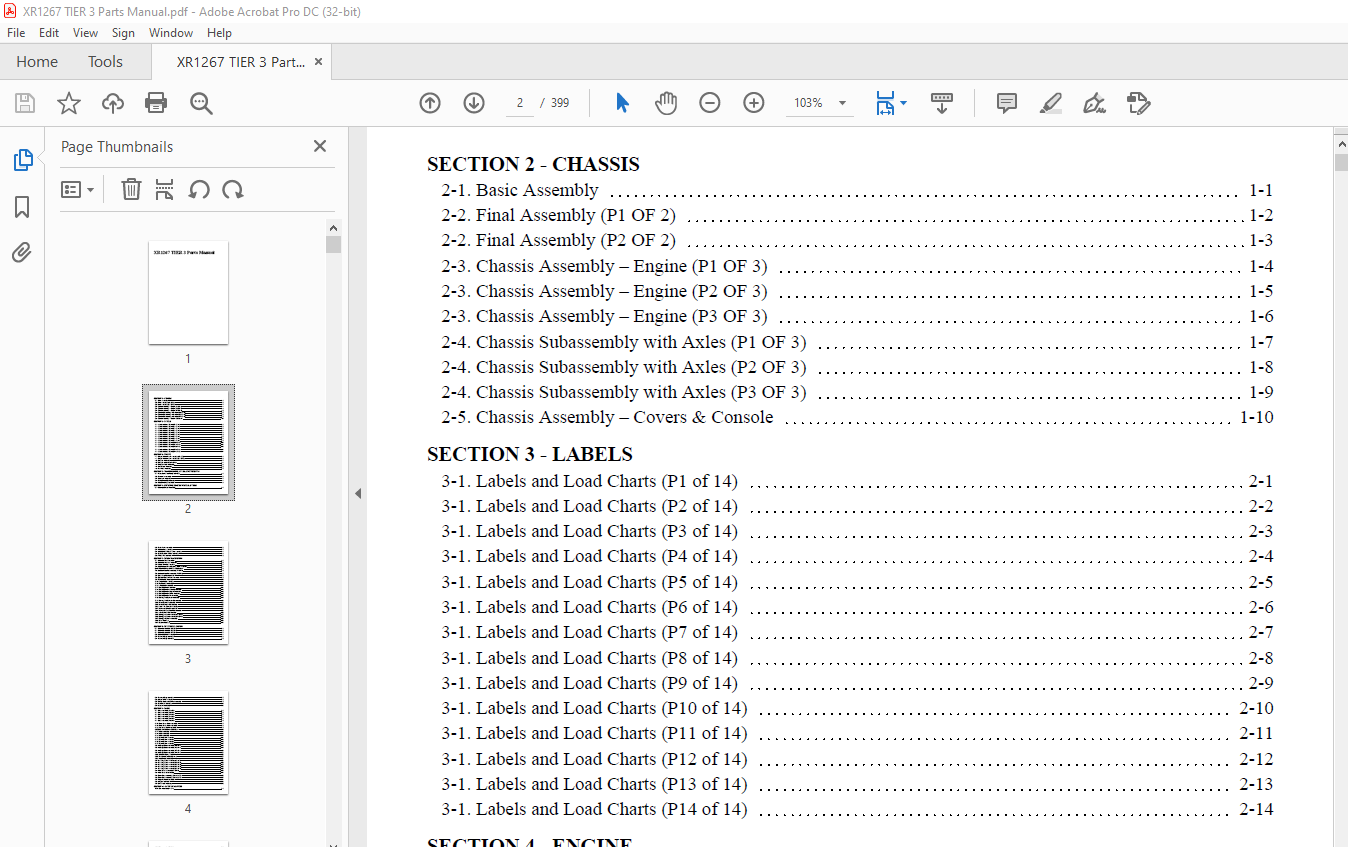Viewport: 1348px width, 847px height.
Task: Upload file to cloud icon
Action: [113, 103]
